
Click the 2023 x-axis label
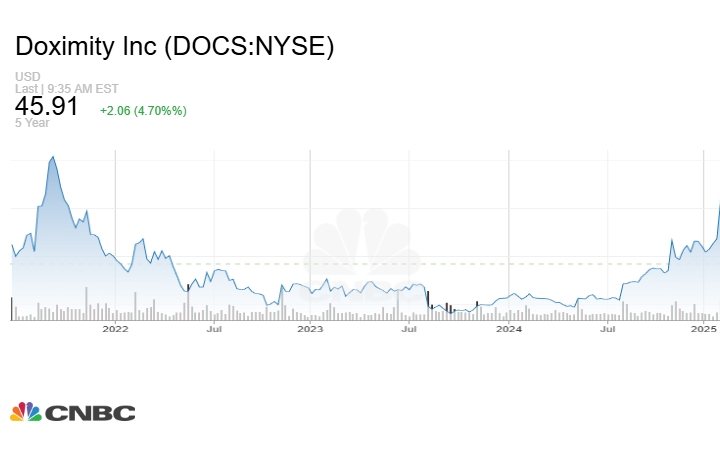click(310, 329)
